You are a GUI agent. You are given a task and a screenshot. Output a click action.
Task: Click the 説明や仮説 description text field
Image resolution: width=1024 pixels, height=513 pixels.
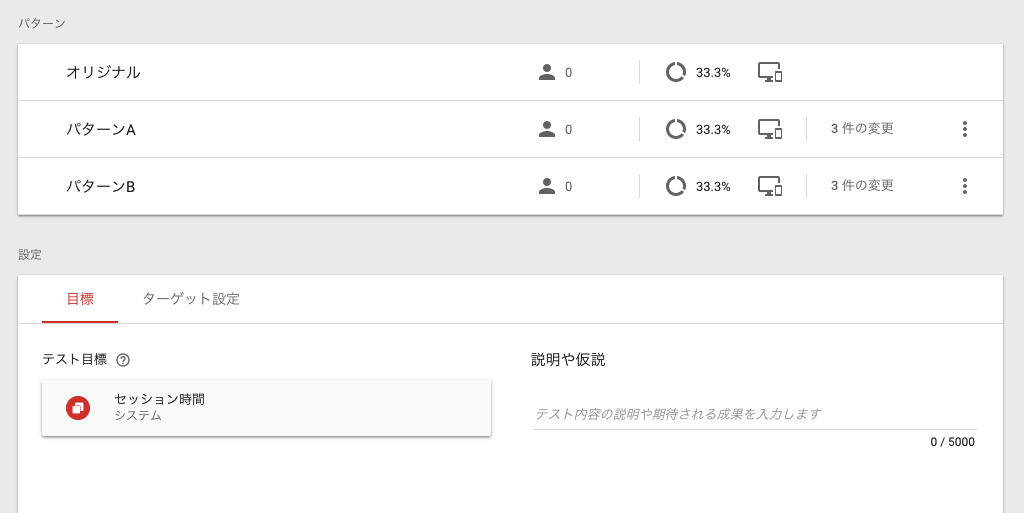[754, 414]
